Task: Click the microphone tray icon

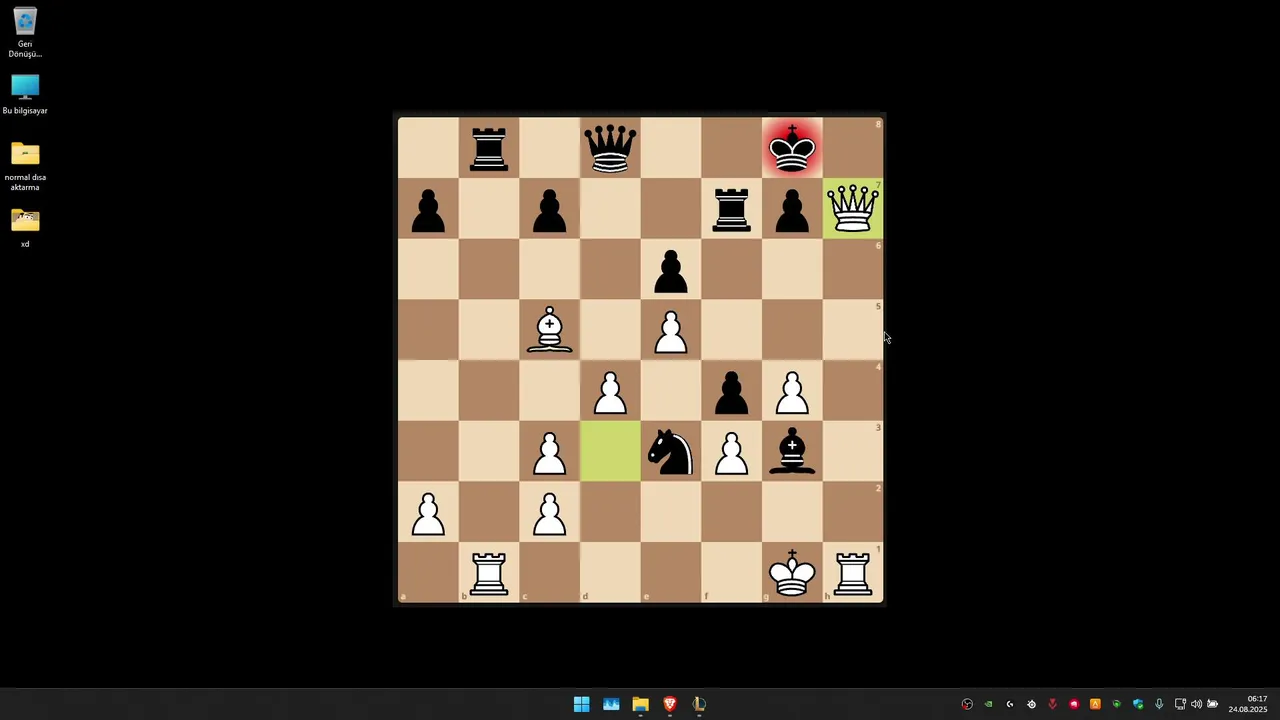Action: [1159, 704]
